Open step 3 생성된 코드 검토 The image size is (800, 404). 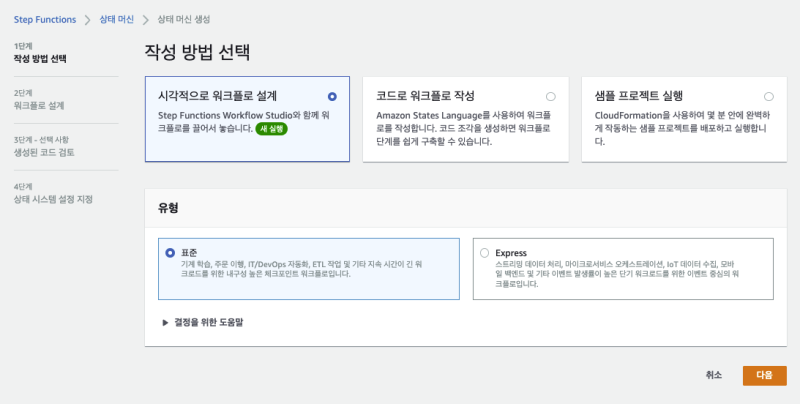pos(44,152)
